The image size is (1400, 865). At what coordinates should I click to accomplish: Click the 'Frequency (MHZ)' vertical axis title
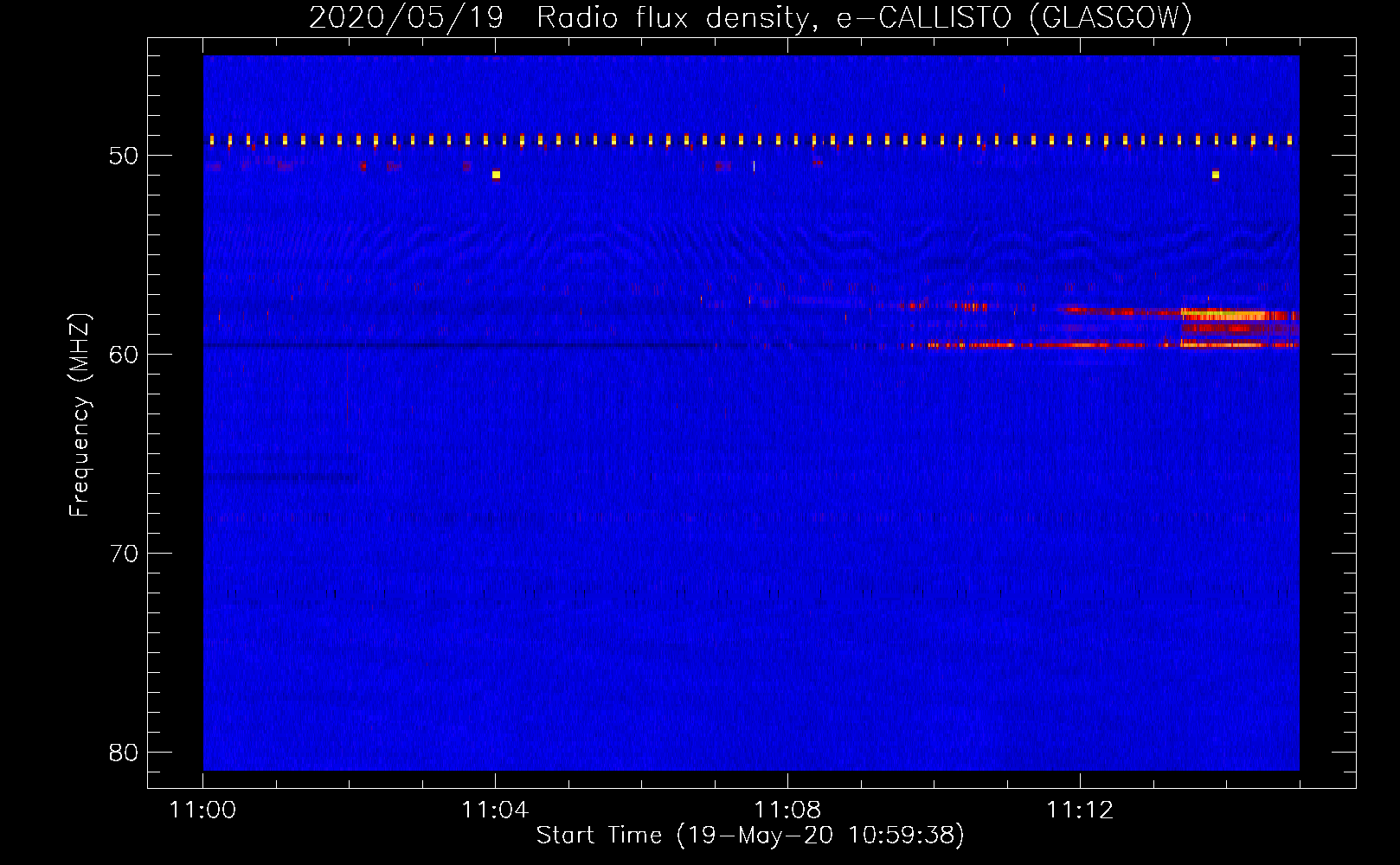(x=79, y=415)
